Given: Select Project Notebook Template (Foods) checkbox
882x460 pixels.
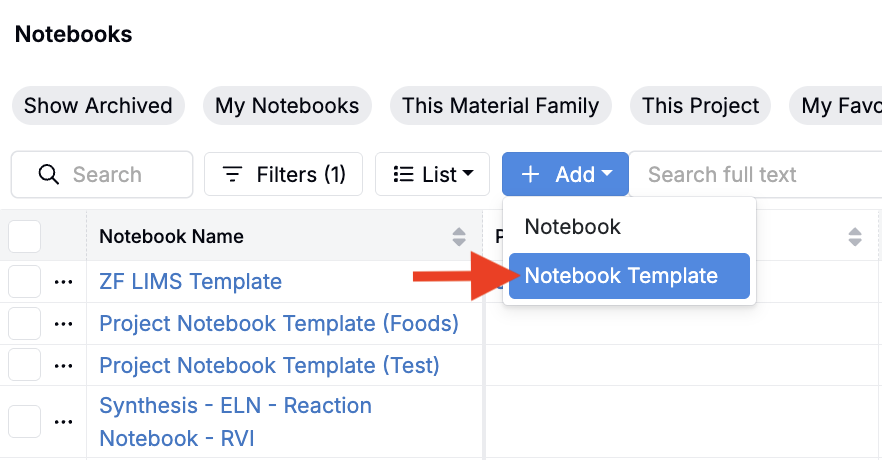Looking at the screenshot, I should [25, 324].
